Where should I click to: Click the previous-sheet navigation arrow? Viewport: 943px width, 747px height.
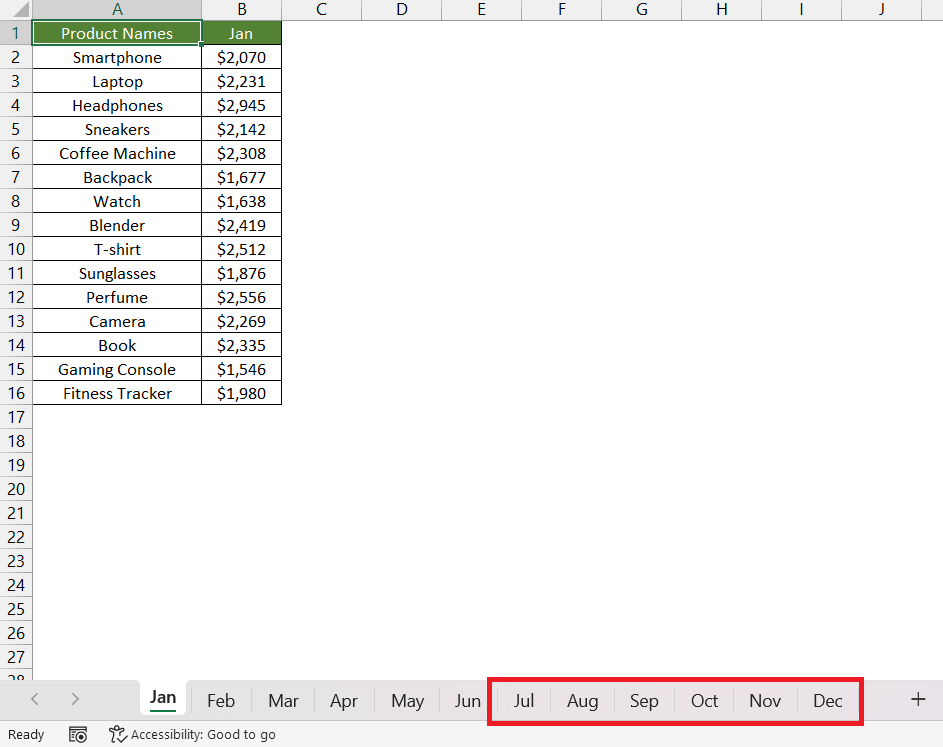(34, 700)
